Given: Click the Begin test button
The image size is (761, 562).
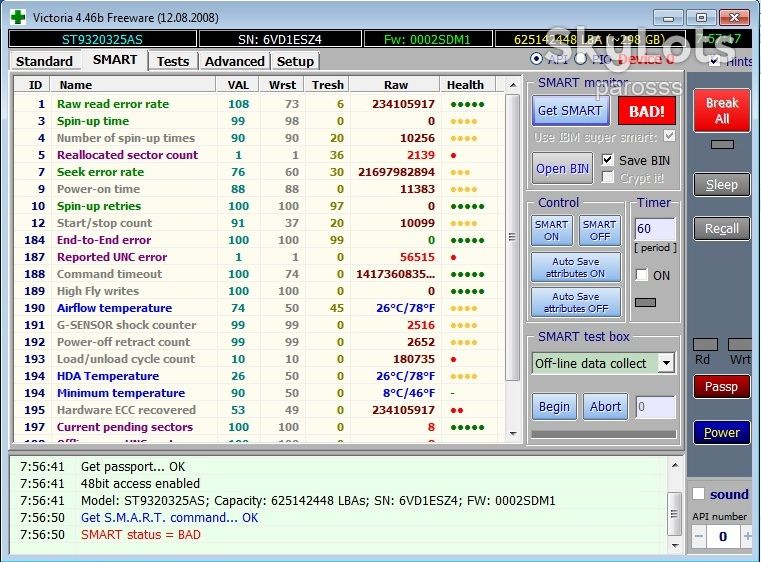Looking at the screenshot, I should [554, 406].
